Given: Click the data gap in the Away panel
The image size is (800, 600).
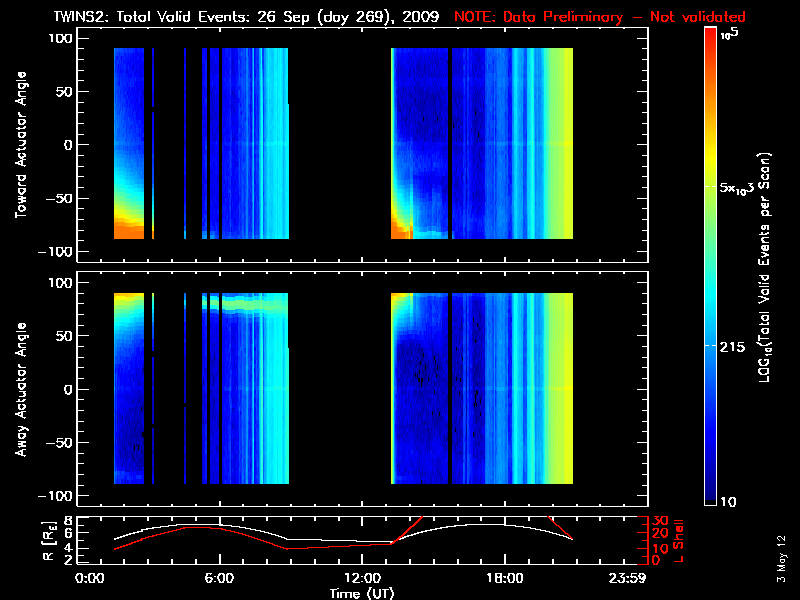Looking at the screenshot, I should tap(340, 390).
